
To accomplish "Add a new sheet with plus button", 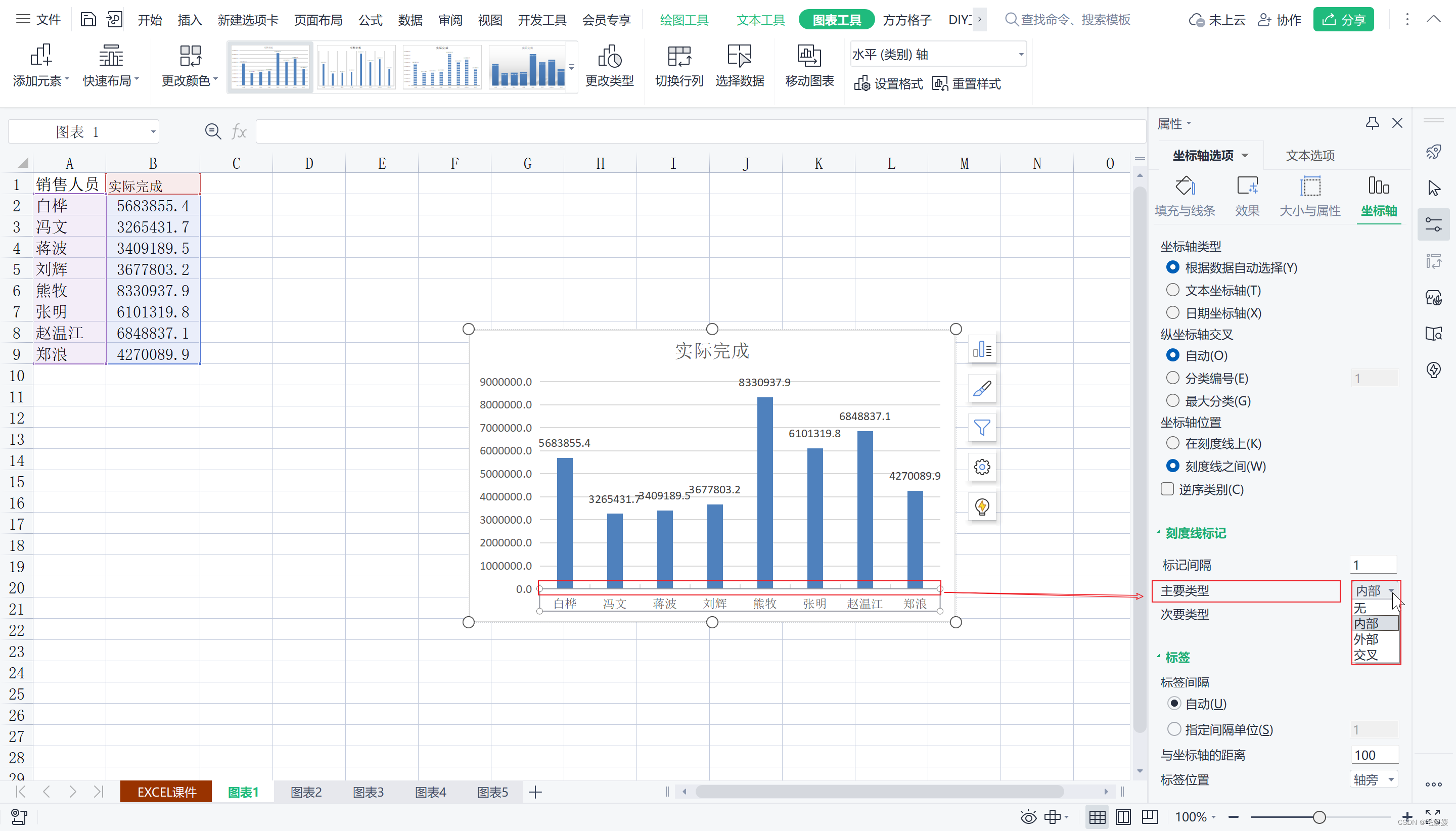I will pyautogui.click(x=535, y=792).
